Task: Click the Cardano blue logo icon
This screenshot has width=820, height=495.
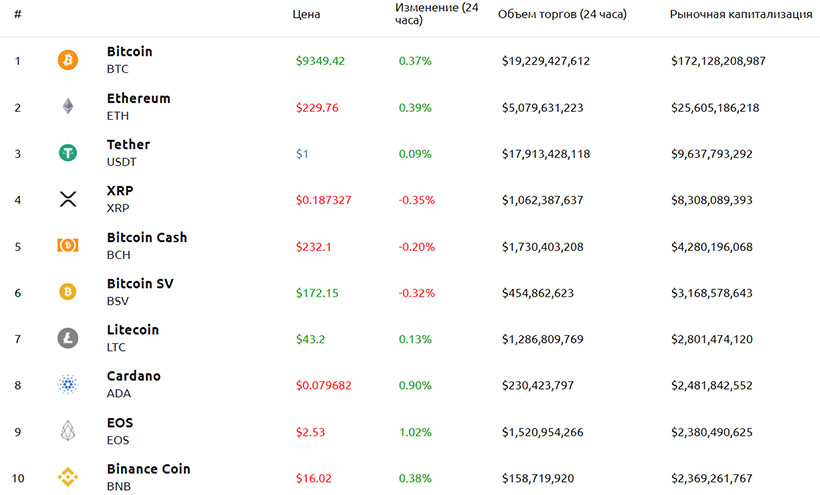Action: [x=68, y=384]
